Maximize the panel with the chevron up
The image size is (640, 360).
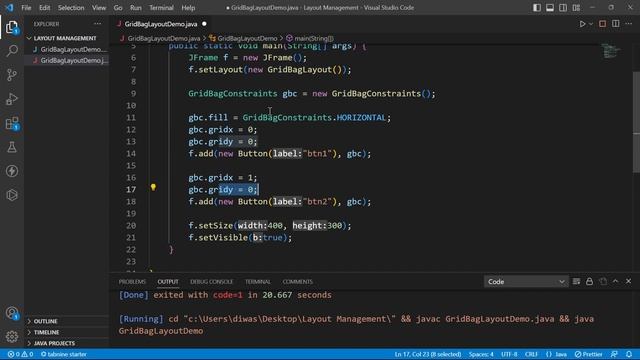(x=616, y=282)
